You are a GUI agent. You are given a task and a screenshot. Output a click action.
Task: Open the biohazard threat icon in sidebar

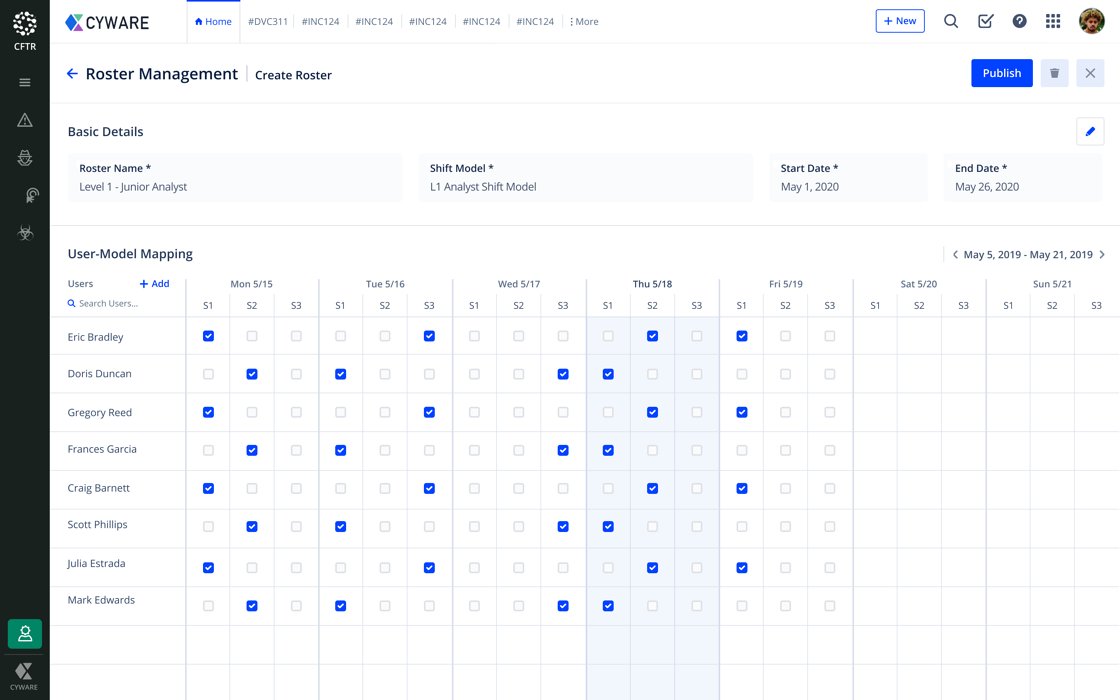click(25, 233)
